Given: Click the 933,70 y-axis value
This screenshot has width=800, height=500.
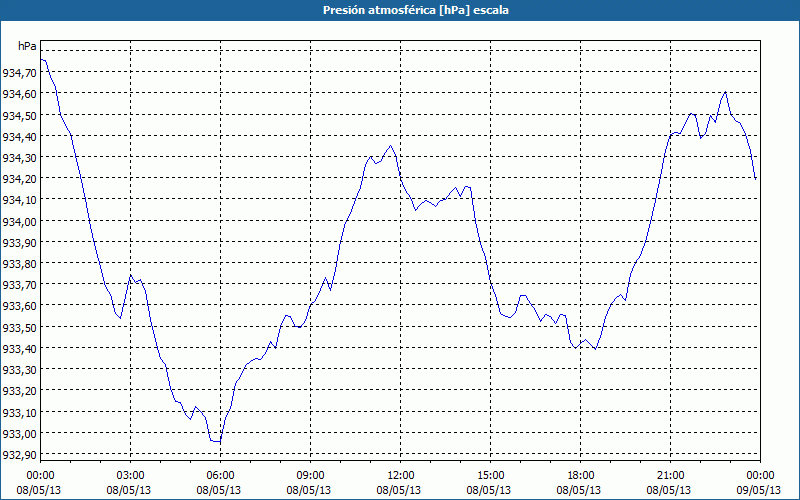Looking at the screenshot, I should click(x=19, y=285).
